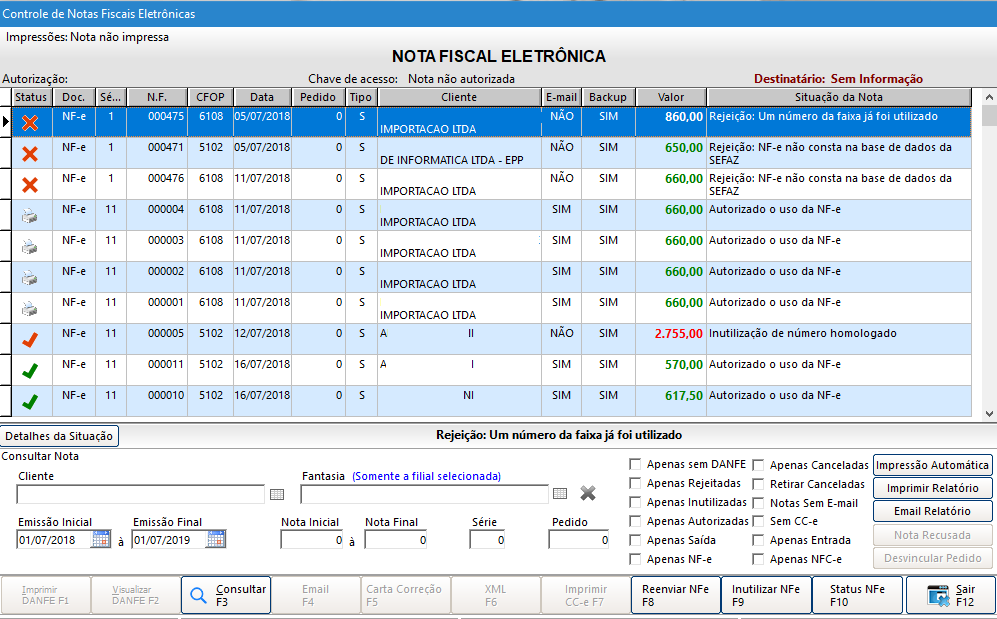
Task: Enable Apenas Entrada checkbox
Action: [758, 540]
